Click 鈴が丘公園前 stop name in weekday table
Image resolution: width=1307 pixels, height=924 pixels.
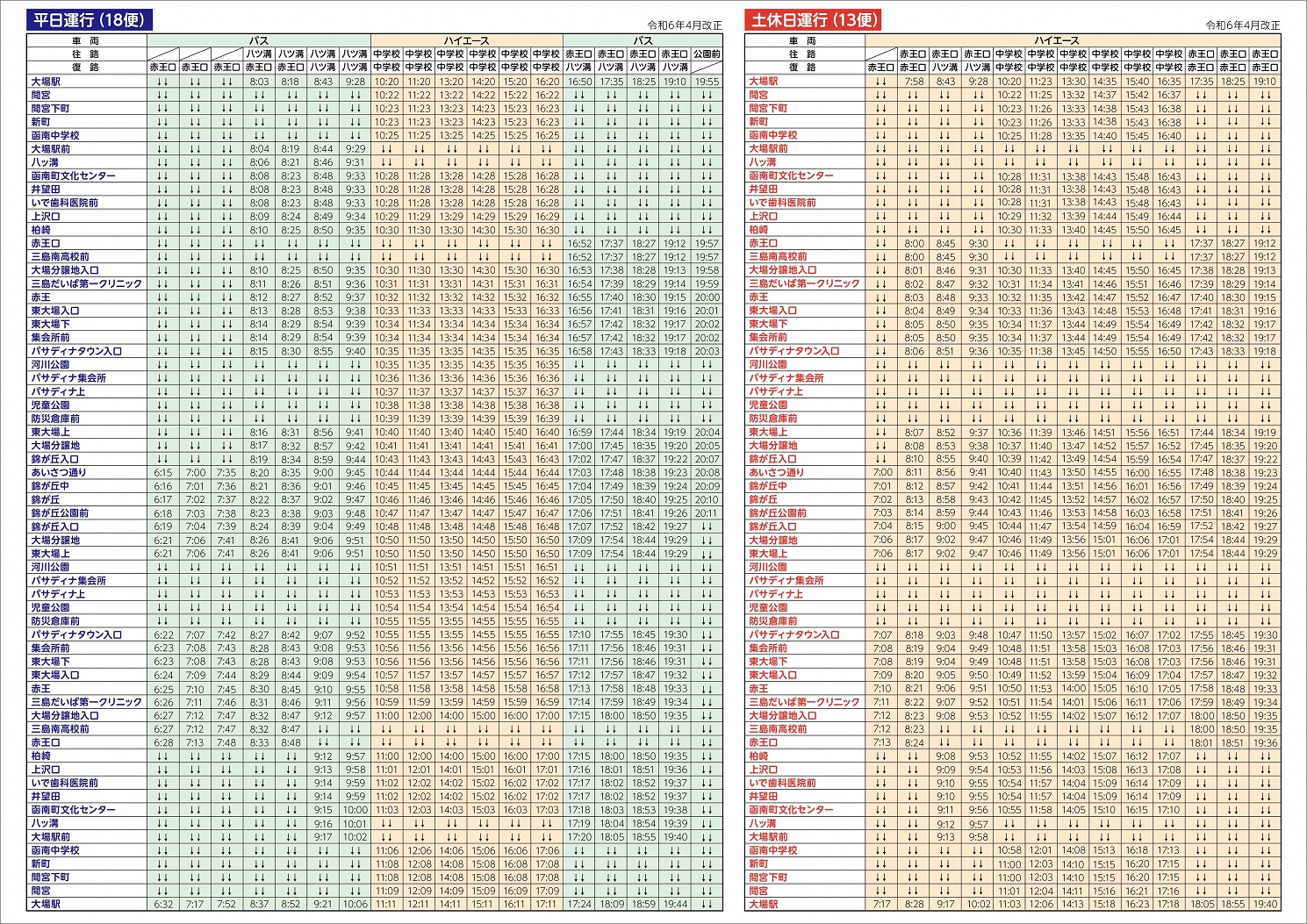60,512
